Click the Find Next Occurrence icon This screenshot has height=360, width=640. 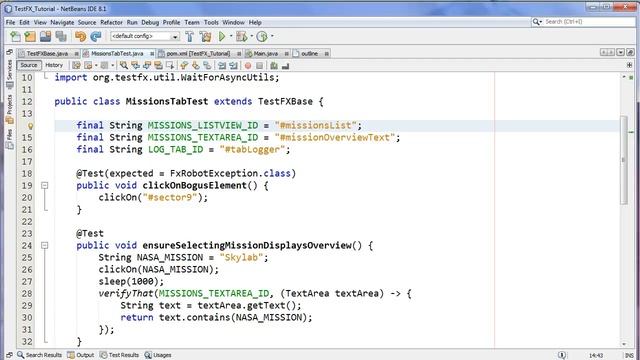click(147, 65)
